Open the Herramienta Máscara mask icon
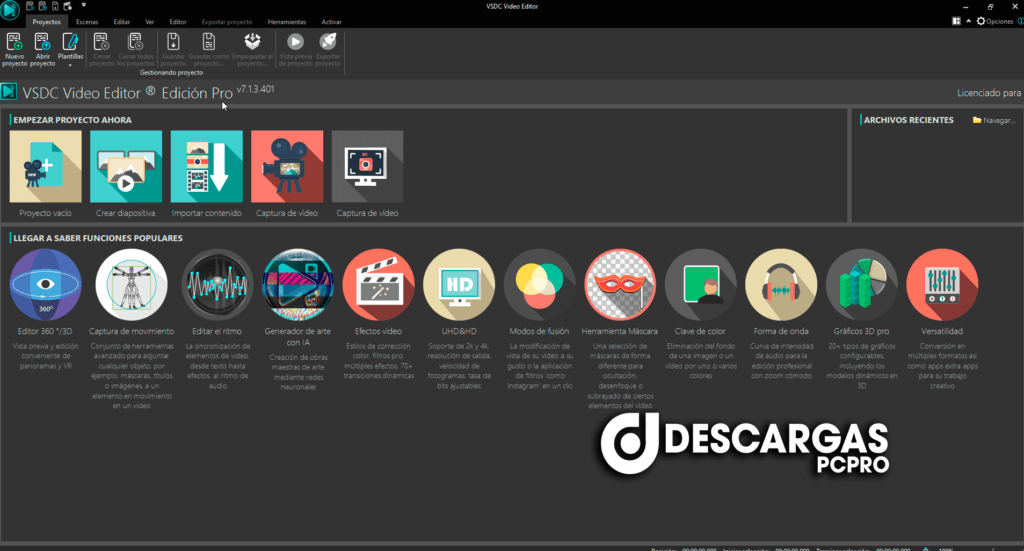 pyautogui.click(x=620, y=285)
